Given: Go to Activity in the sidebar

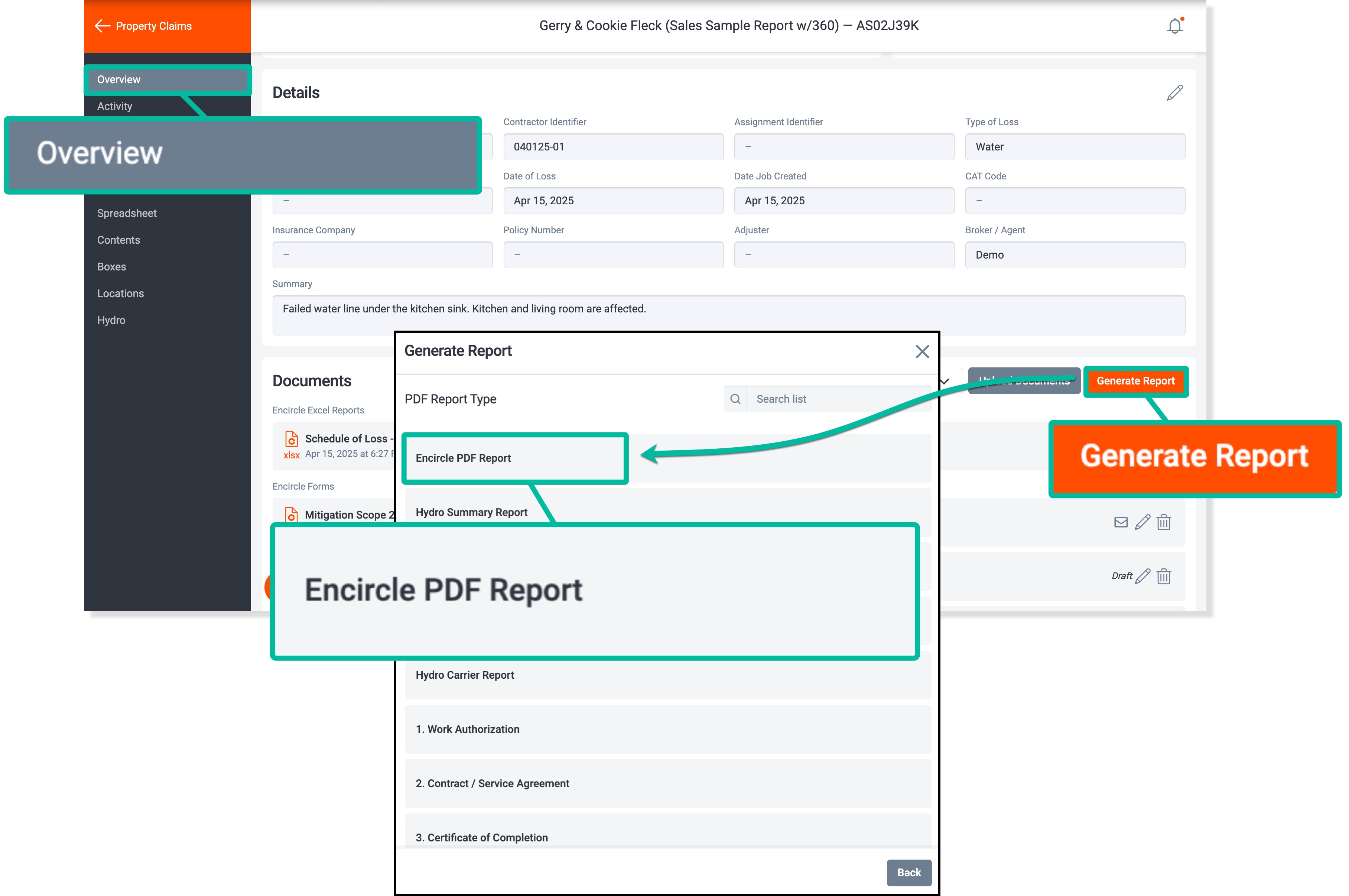Looking at the screenshot, I should (114, 106).
